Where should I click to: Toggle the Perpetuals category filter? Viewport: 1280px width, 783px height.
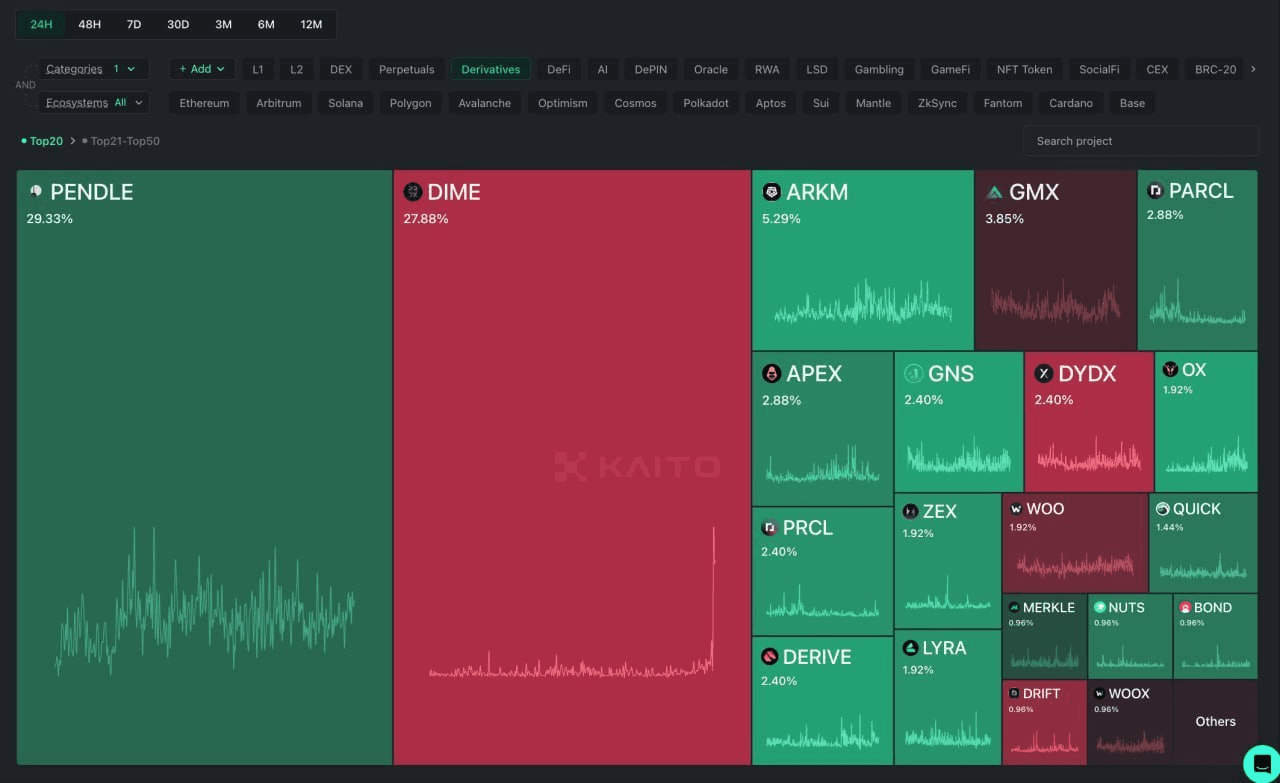pyautogui.click(x=407, y=69)
